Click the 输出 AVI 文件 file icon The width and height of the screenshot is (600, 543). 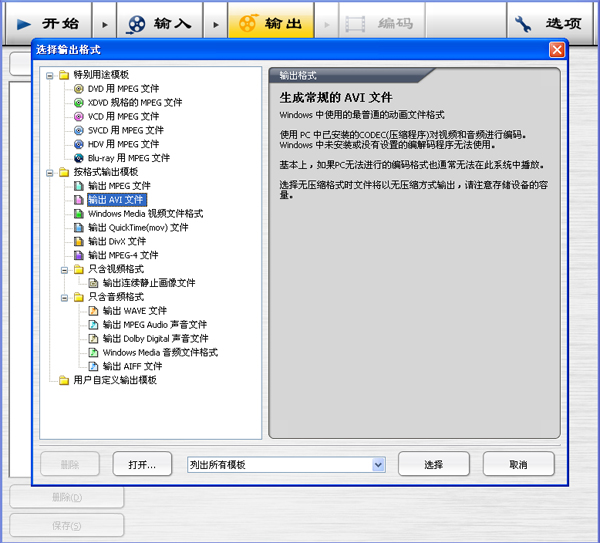[x=78, y=200]
